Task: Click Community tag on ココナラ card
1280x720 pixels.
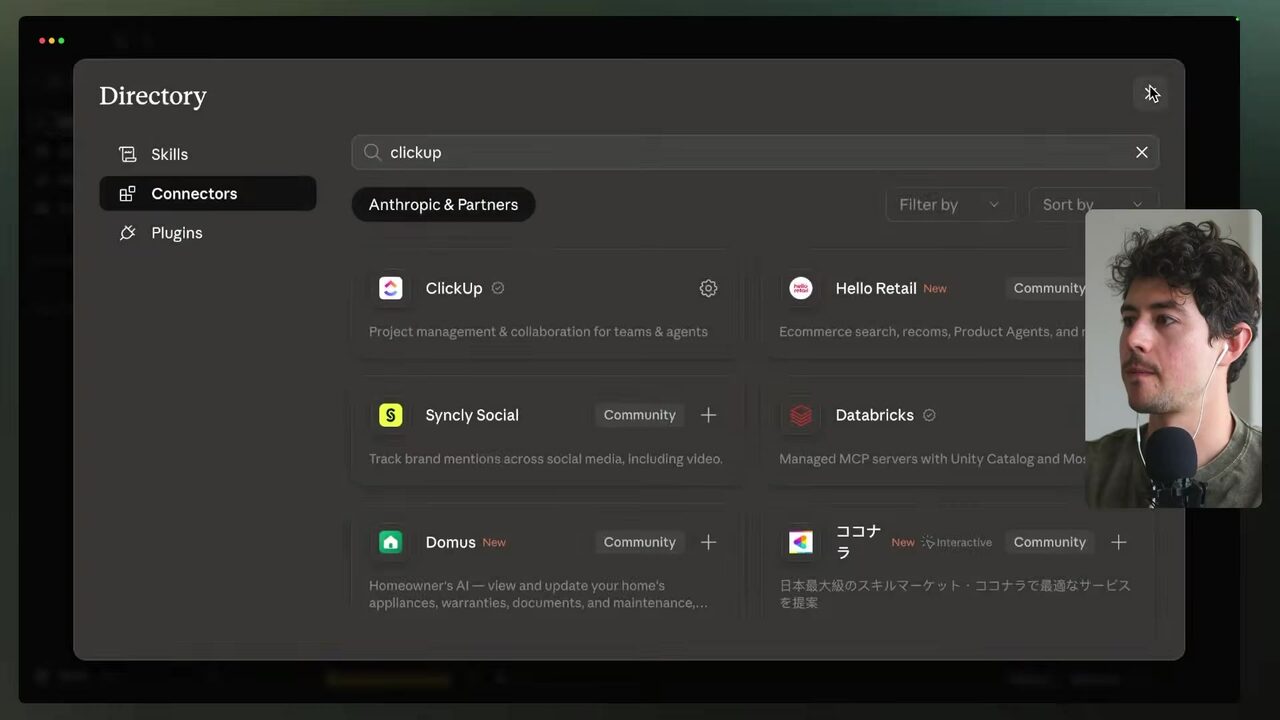Action: (x=1049, y=542)
